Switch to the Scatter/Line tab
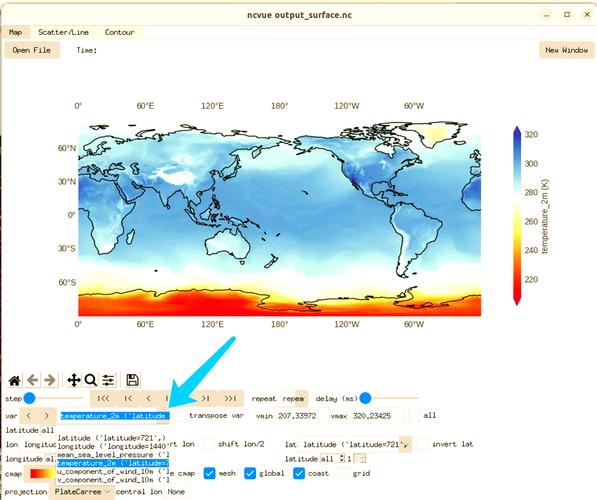This screenshot has width=597, height=500. tap(63, 32)
